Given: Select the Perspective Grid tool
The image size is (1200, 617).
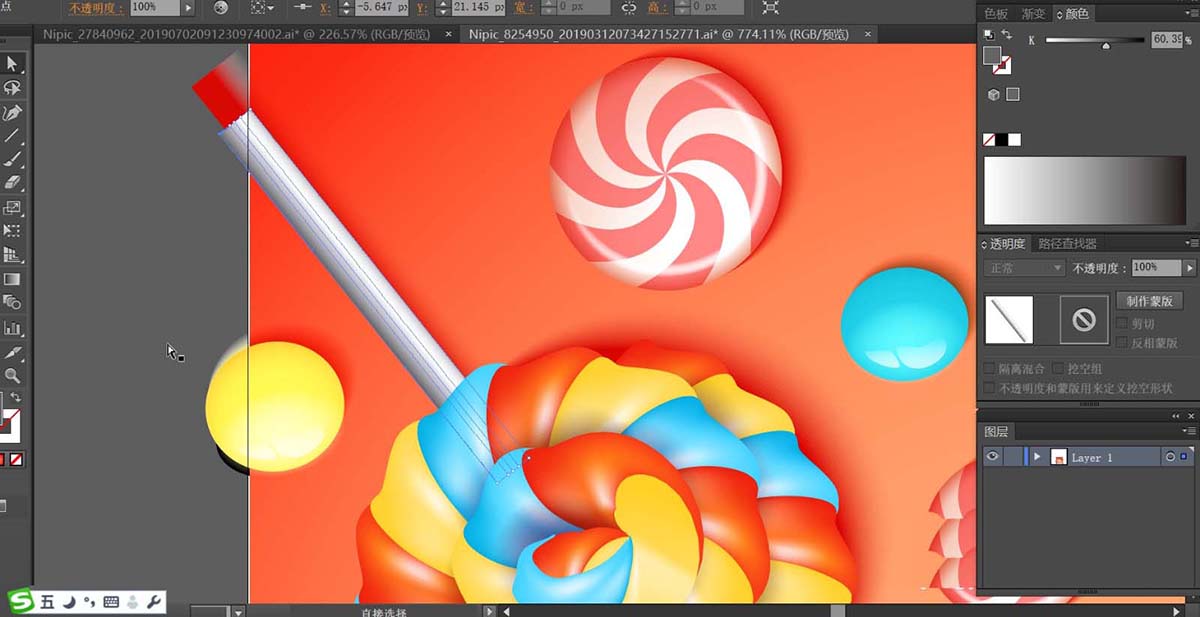Looking at the screenshot, I should 12,255.
